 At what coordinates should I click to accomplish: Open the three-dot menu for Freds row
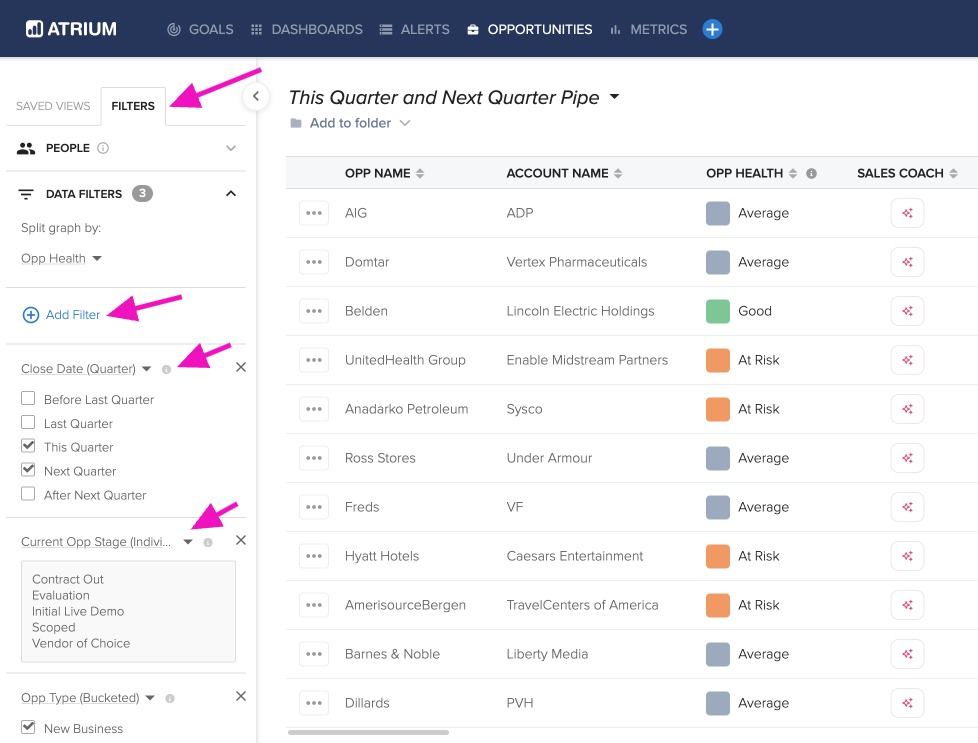pos(314,507)
